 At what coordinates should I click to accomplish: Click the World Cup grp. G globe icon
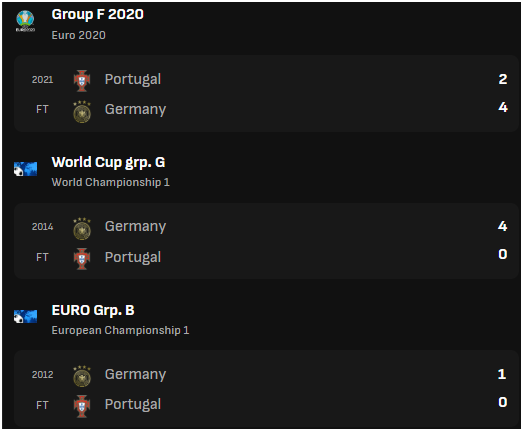click(25, 169)
